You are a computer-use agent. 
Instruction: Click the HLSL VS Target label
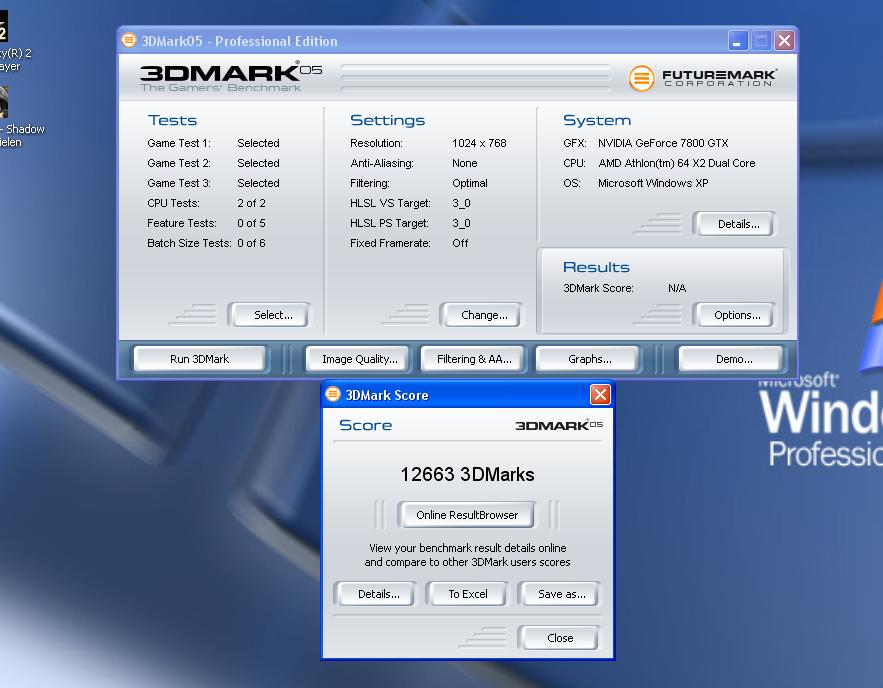pyautogui.click(x=390, y=203)
